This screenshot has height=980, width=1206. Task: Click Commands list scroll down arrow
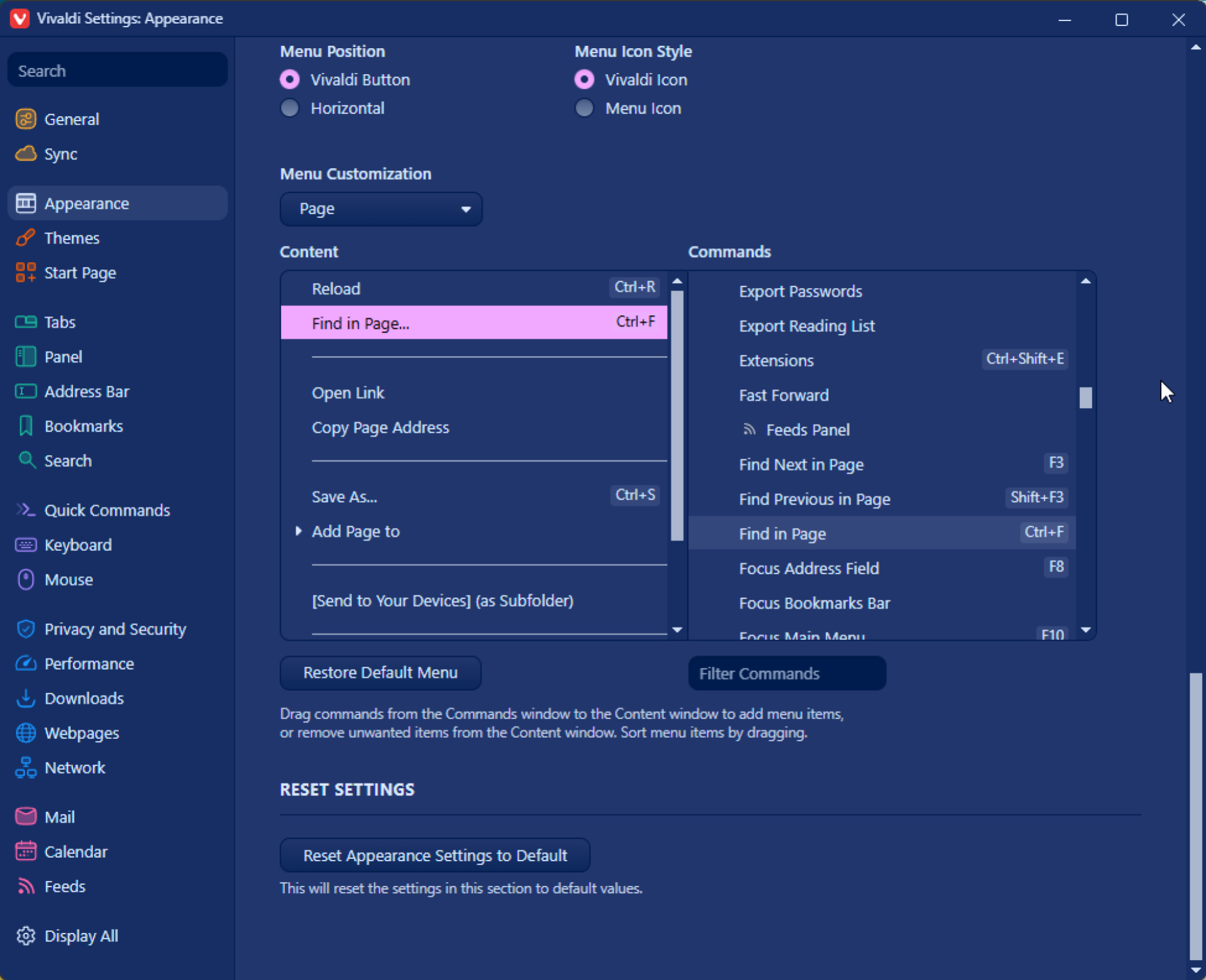(1085, 630)
